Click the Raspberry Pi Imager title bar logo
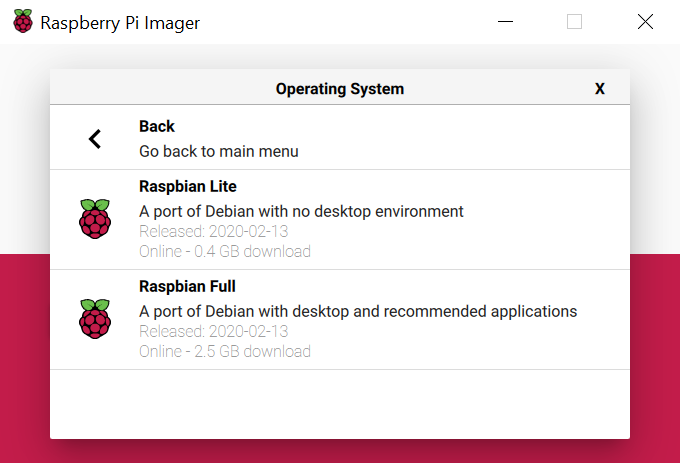The image size is (680, 463). tap(23, 21)
